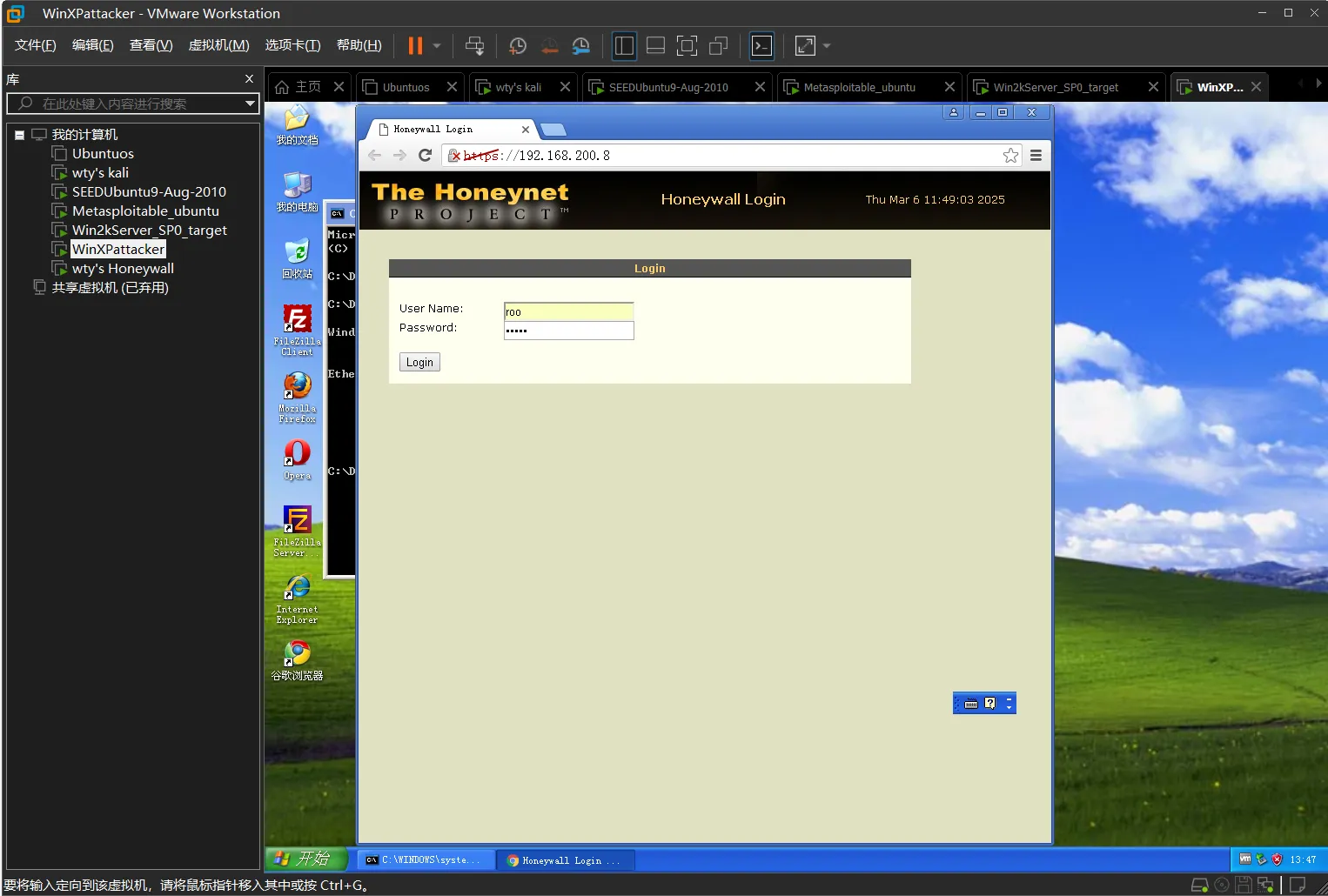
Task: Toggle the library sidebar view
Action: (x=624, y=45)
